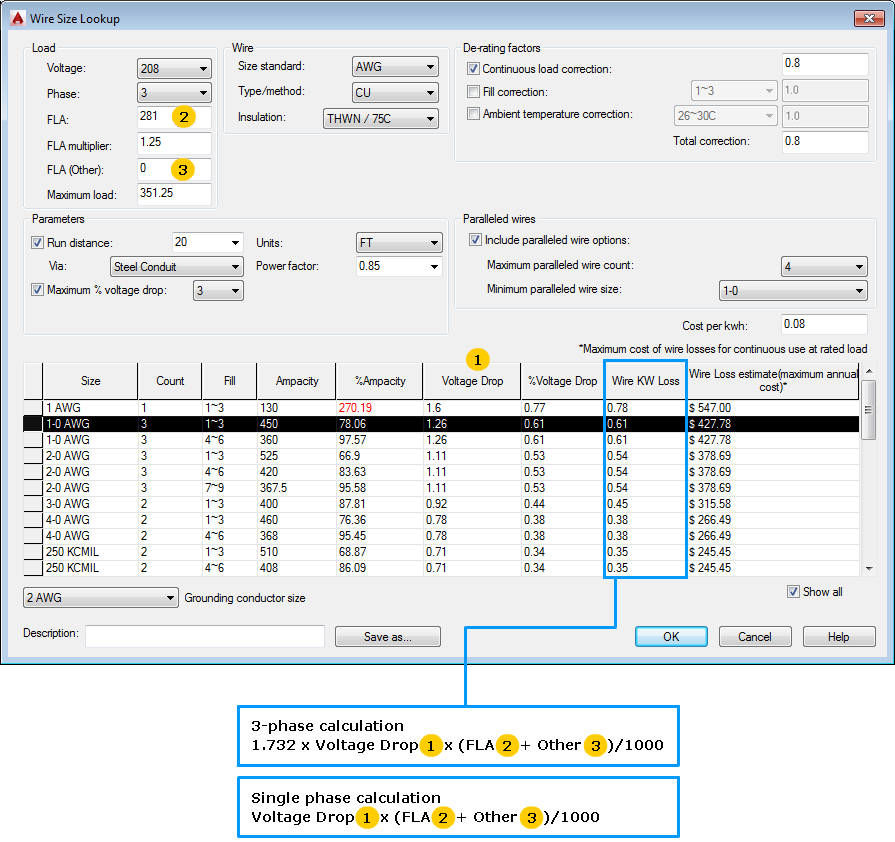
Task: Click the FLA (Other) input field
Action: point(174,168)
